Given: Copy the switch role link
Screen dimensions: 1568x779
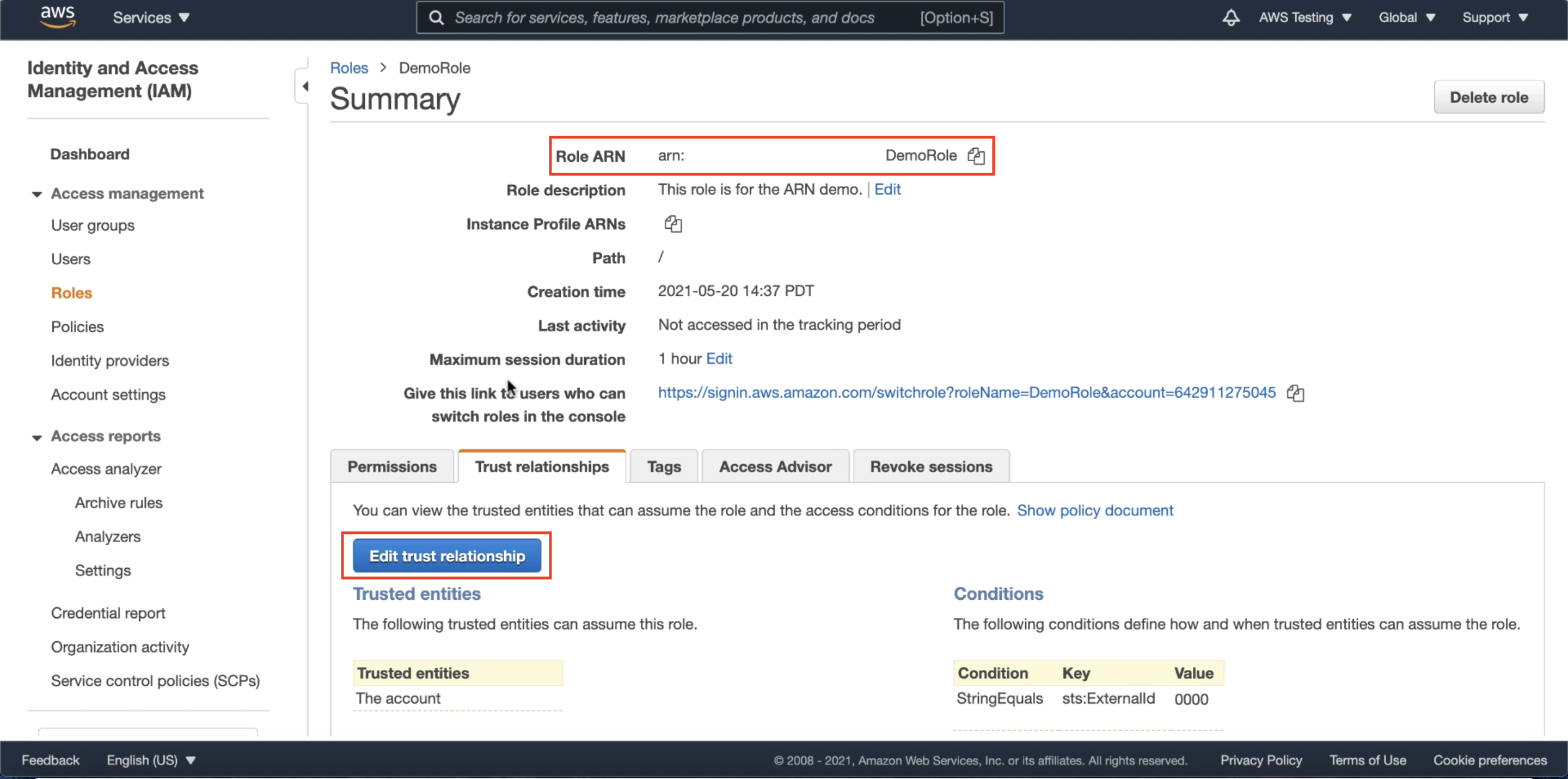Looking at the screenshot, I should (x=1295, y=393).
